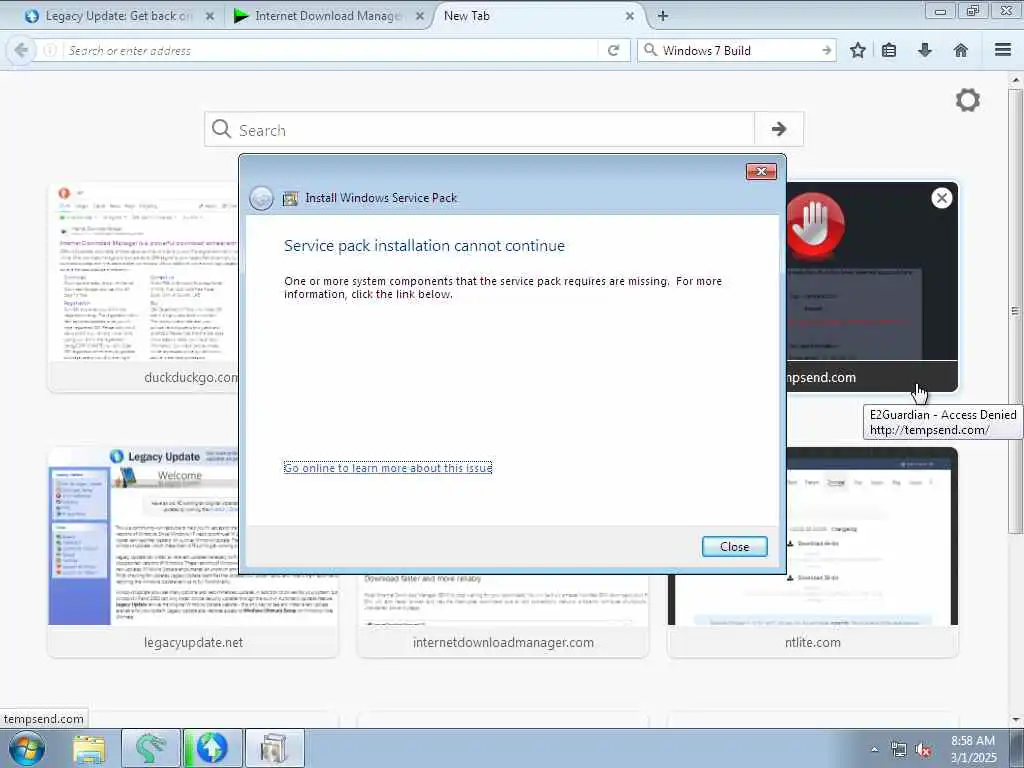1024x768 pixels.
Task: Click the back arrow in Service Pack dialog
Action: [x=261, y=199]
